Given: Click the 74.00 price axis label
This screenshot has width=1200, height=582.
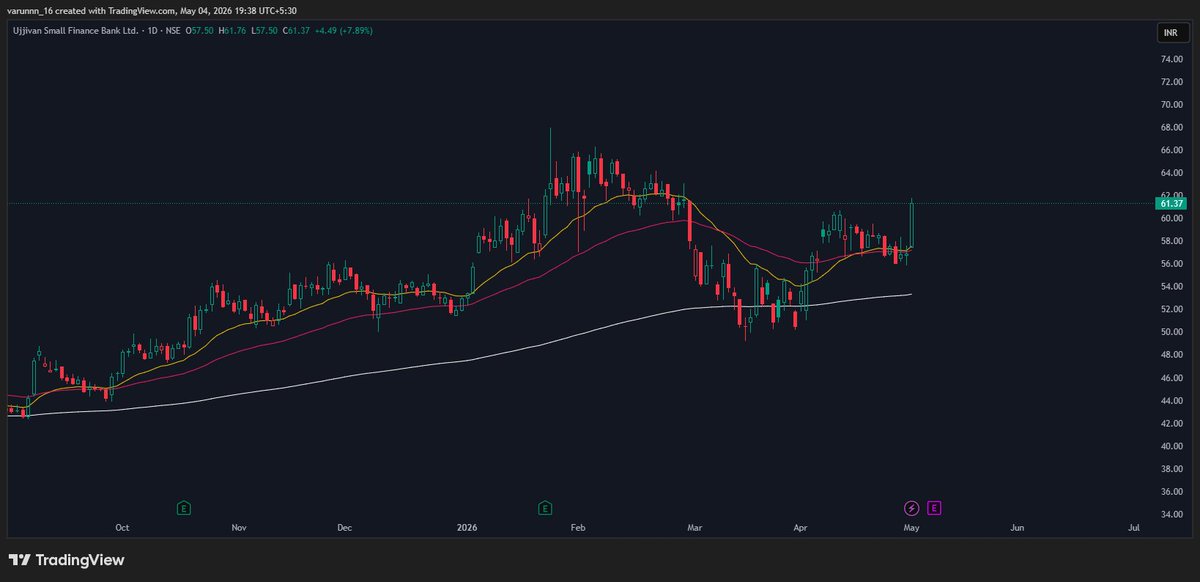Looking at the screenshot, I should (1171, 59).
